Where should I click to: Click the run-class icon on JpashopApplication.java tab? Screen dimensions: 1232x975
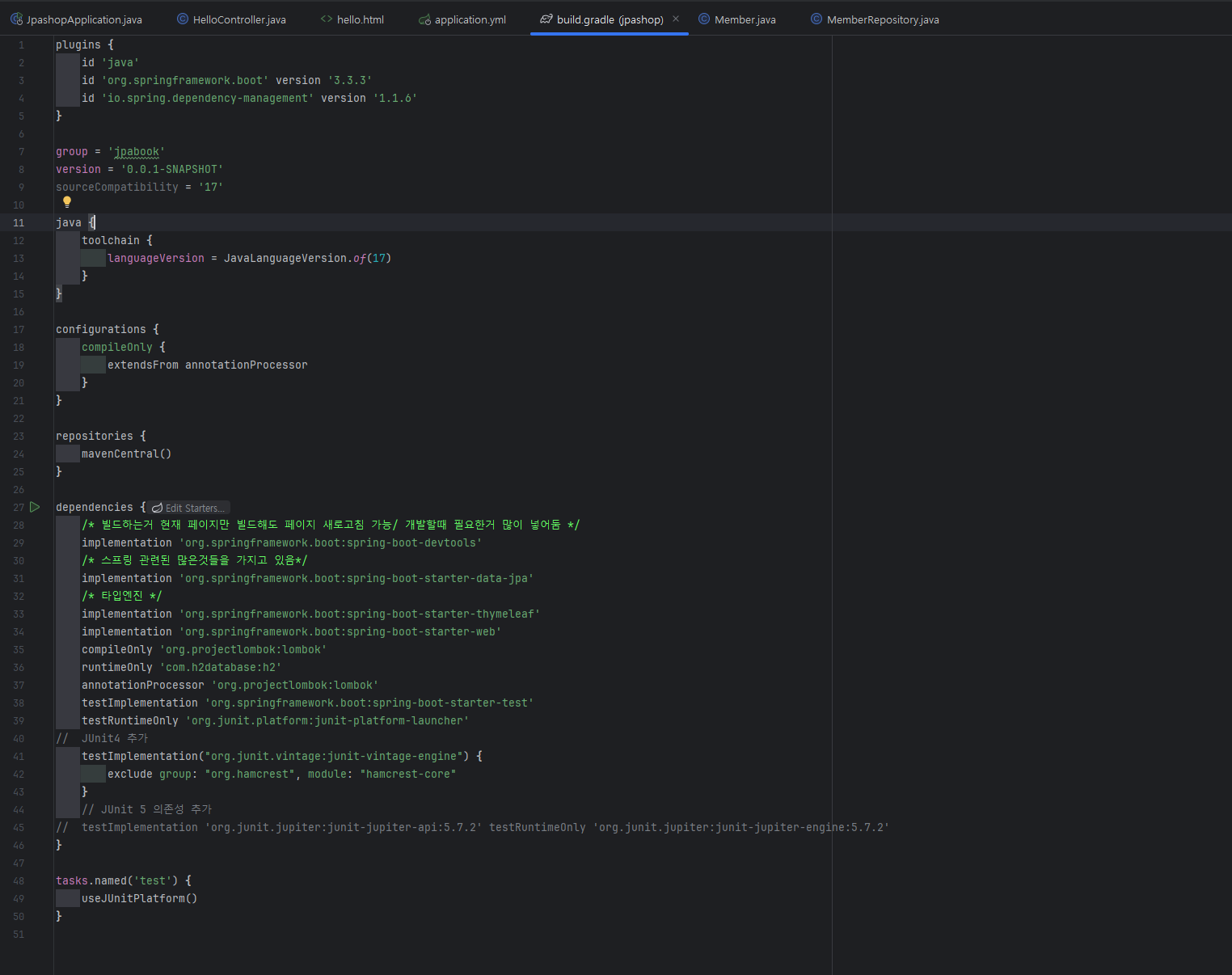click(x=16, y=19)
